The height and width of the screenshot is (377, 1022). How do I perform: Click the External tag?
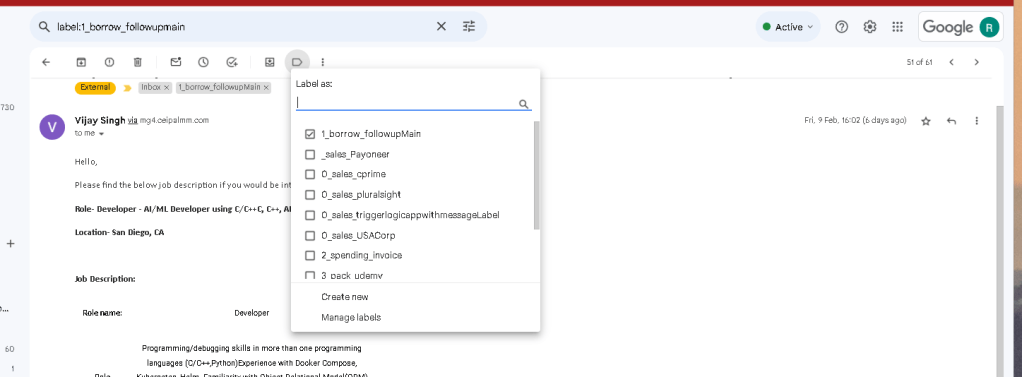tap(95, 87)
